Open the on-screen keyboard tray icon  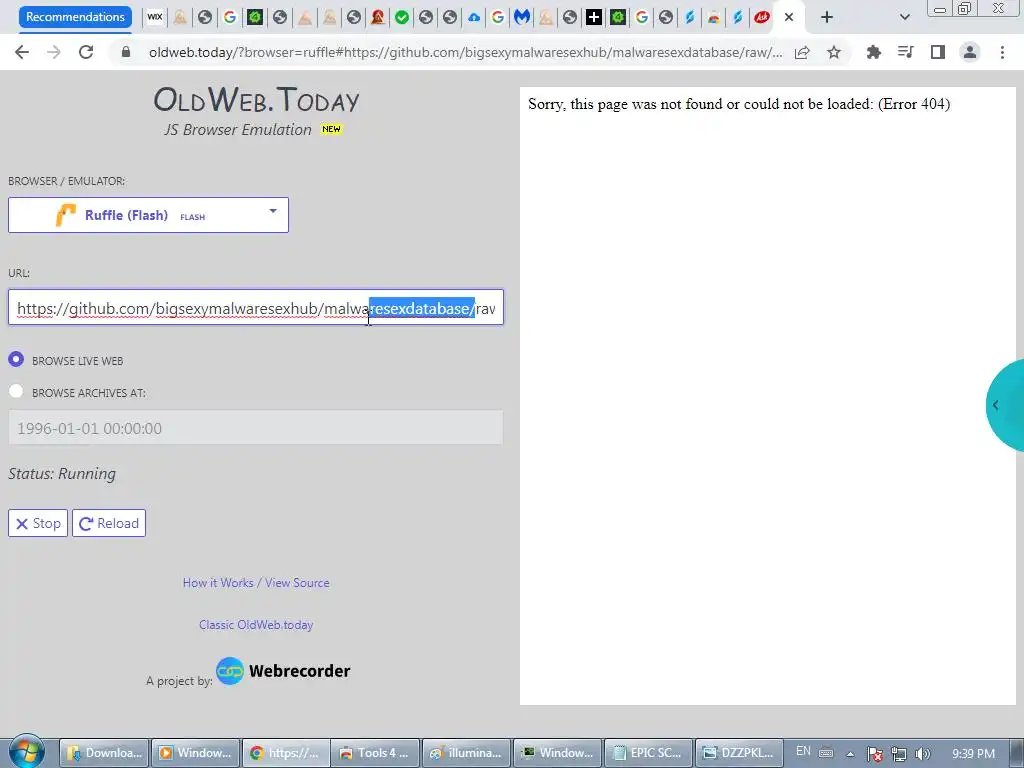pos(826,753)
